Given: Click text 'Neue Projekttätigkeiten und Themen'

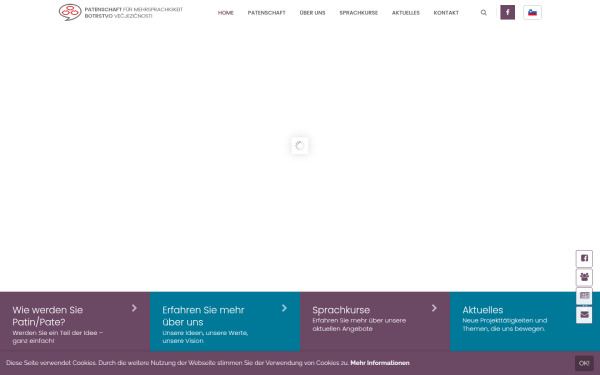Looking at the screenshot, I should pyautogui.click(x=504, y=324).
